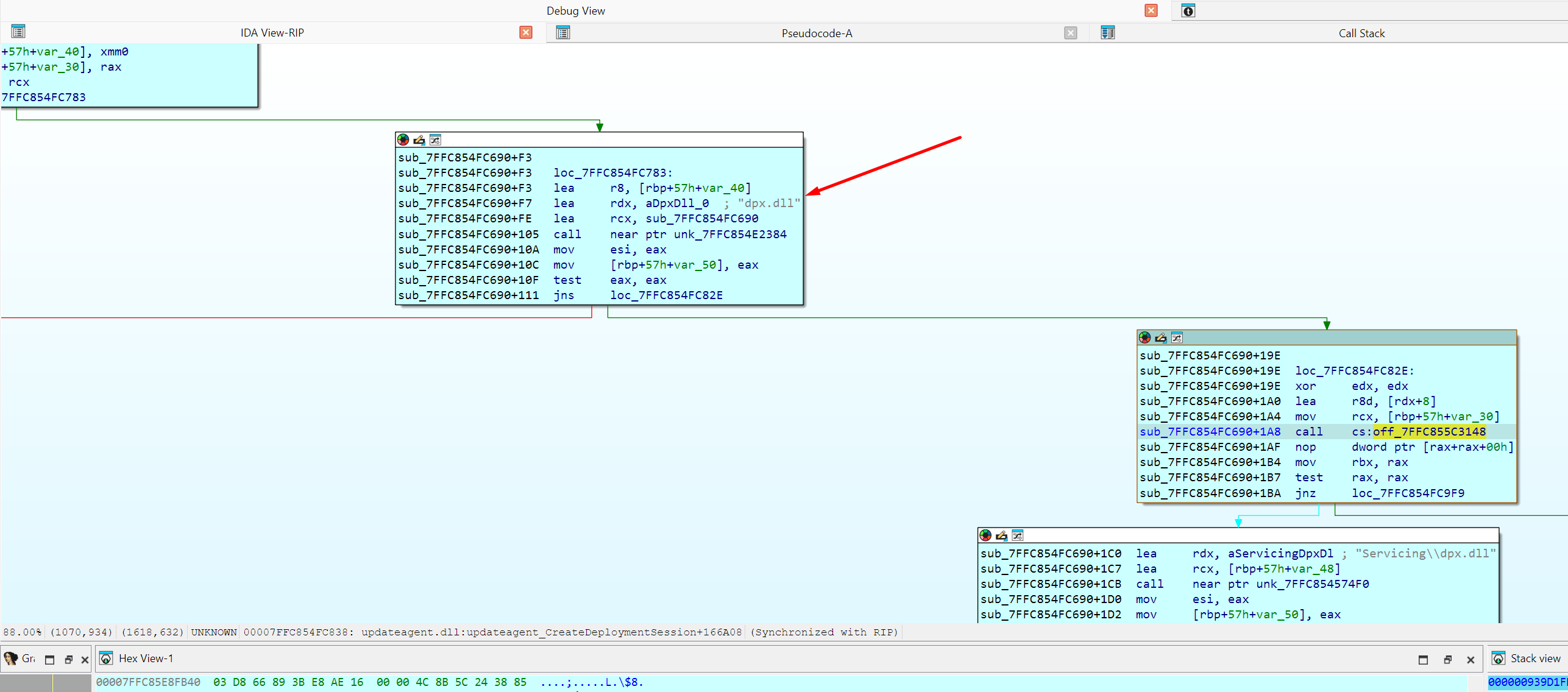
Task: Maximize the Graph overview panel
Action: (50, 660)
